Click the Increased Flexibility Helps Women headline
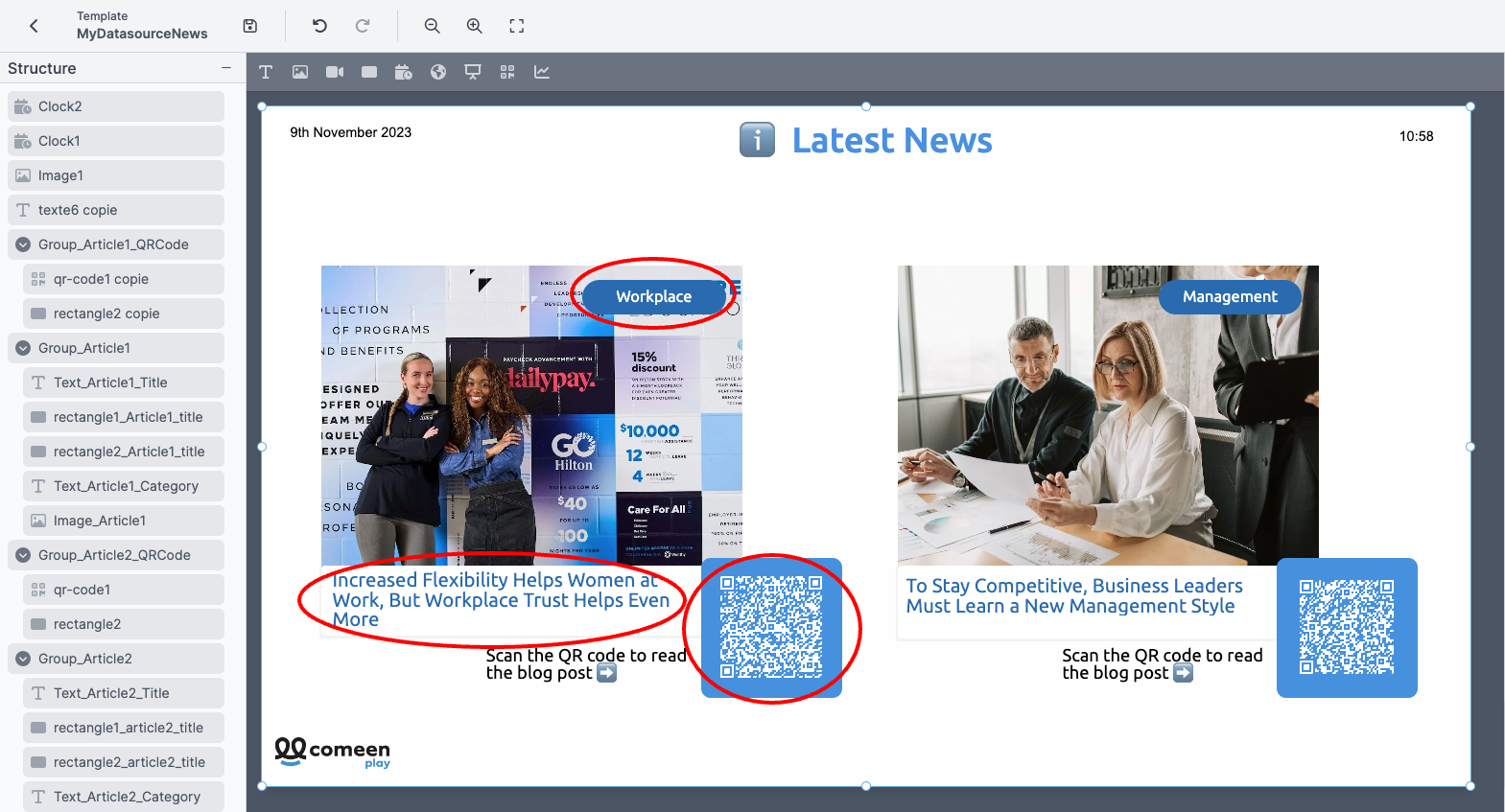The image size is (1505, 812). pyautogui.click(x=501, y=600)
